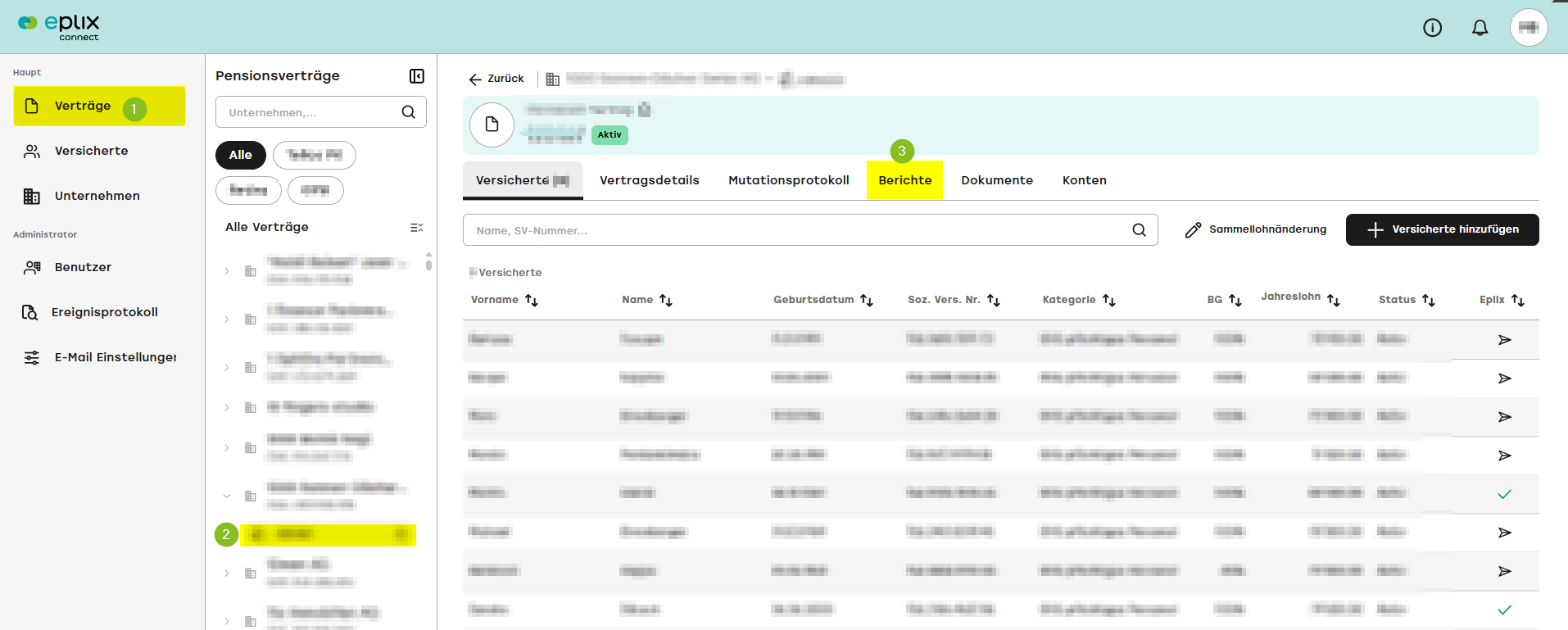Focus the Name, SV-Nummer search field
Viewport: 1568px width, 630px height.
(x=810, y=230)
